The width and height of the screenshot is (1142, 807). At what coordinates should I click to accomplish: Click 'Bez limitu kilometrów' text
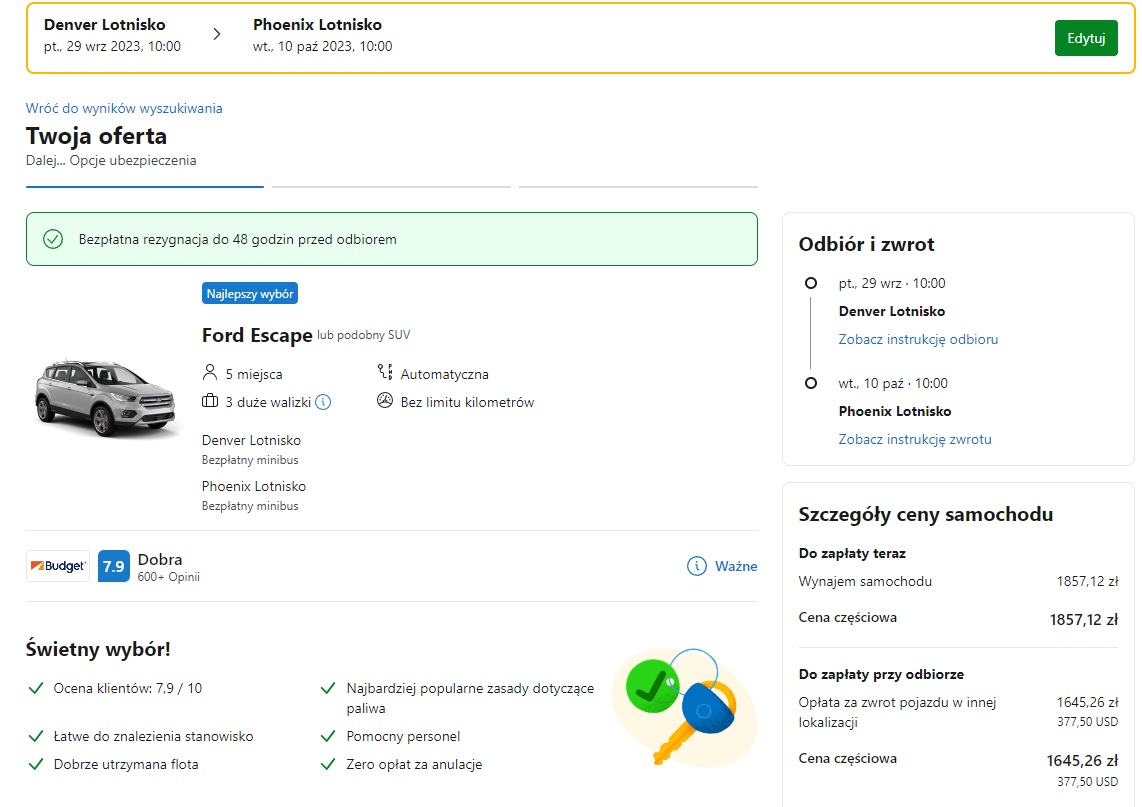pyautogui.click(x=467, y=402)
